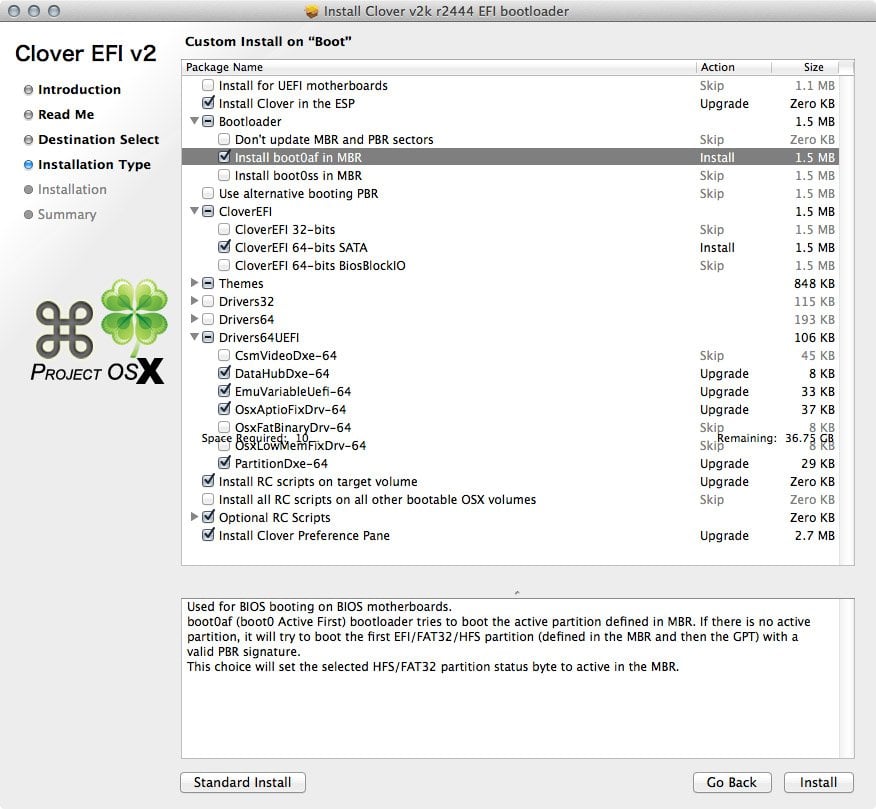Click the Project OSX clover logo

(99, 332)
